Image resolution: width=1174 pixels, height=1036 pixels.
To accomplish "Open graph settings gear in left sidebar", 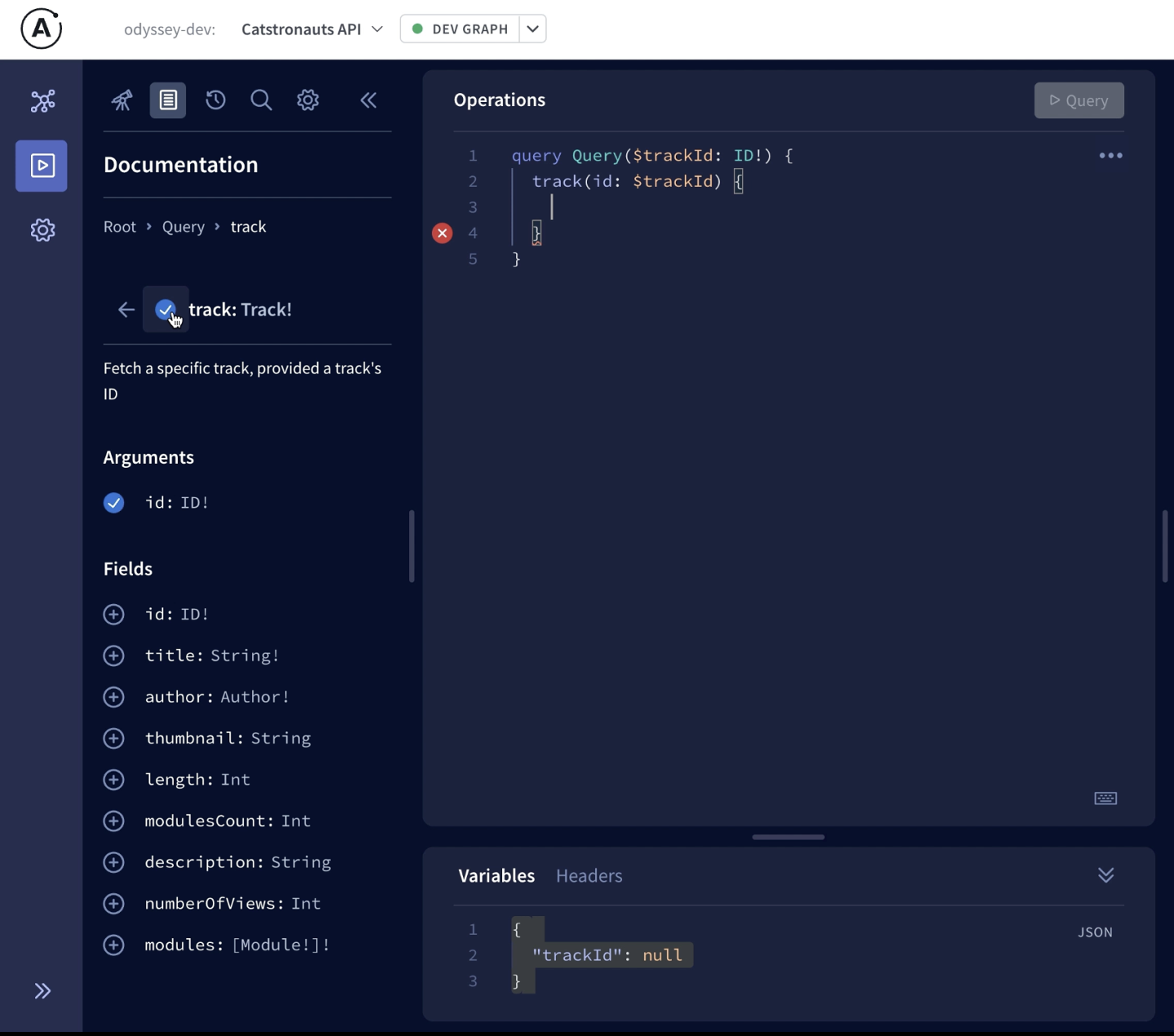I will click(x=42, y=230).
